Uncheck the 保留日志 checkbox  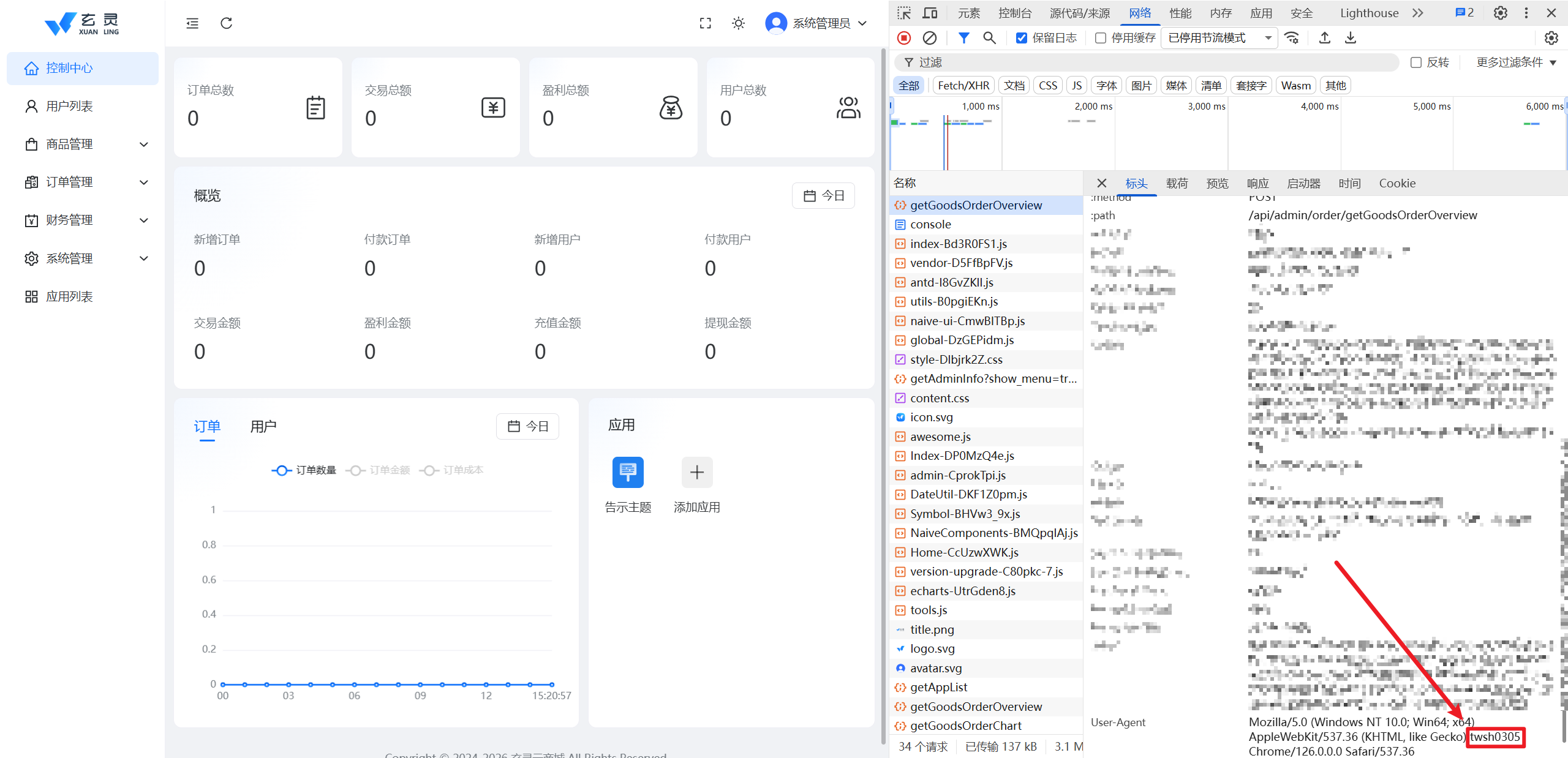1022,38
